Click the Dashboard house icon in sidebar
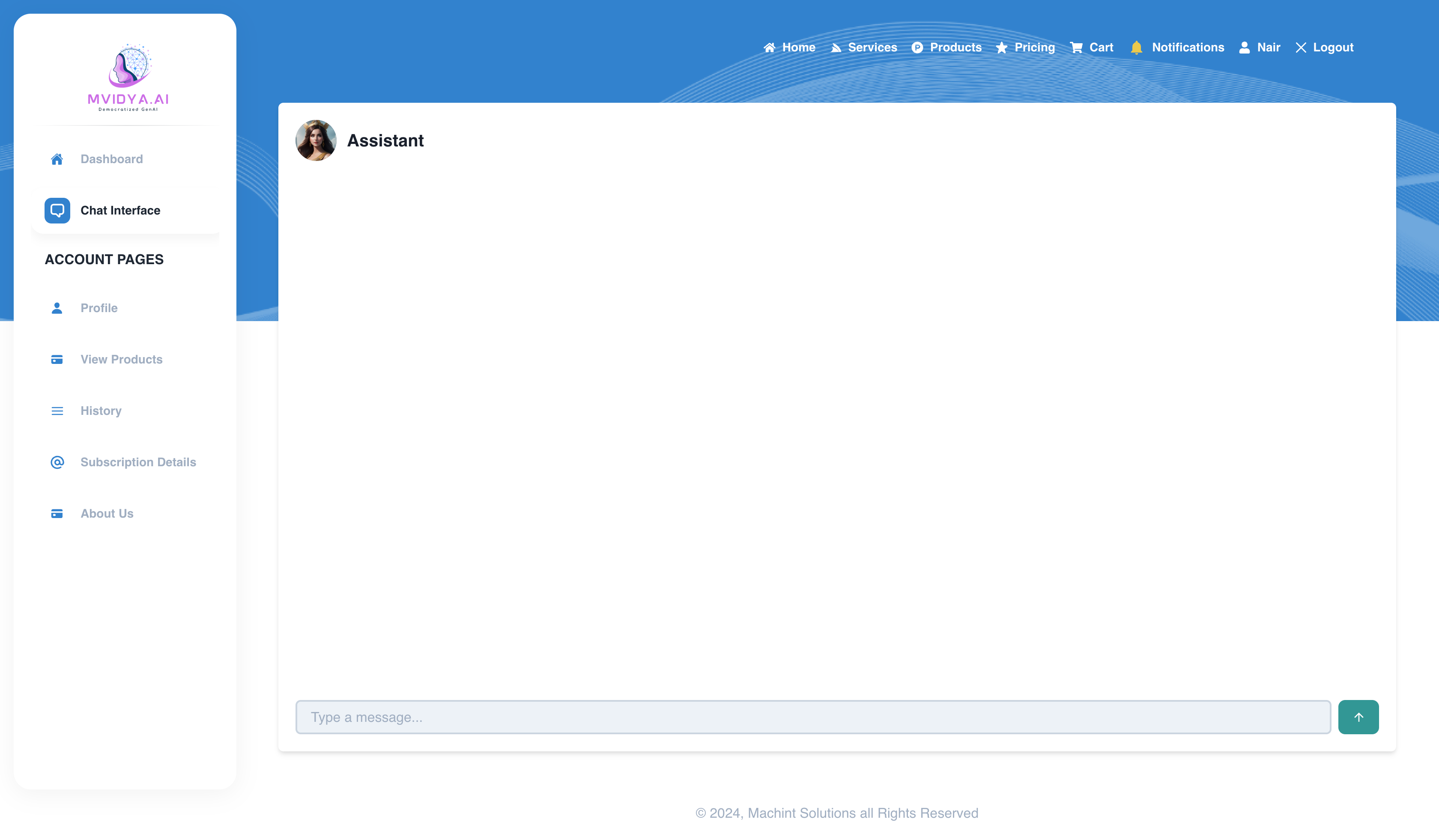The height and width of the screenshot is (840, 1439). click(57, 159)
